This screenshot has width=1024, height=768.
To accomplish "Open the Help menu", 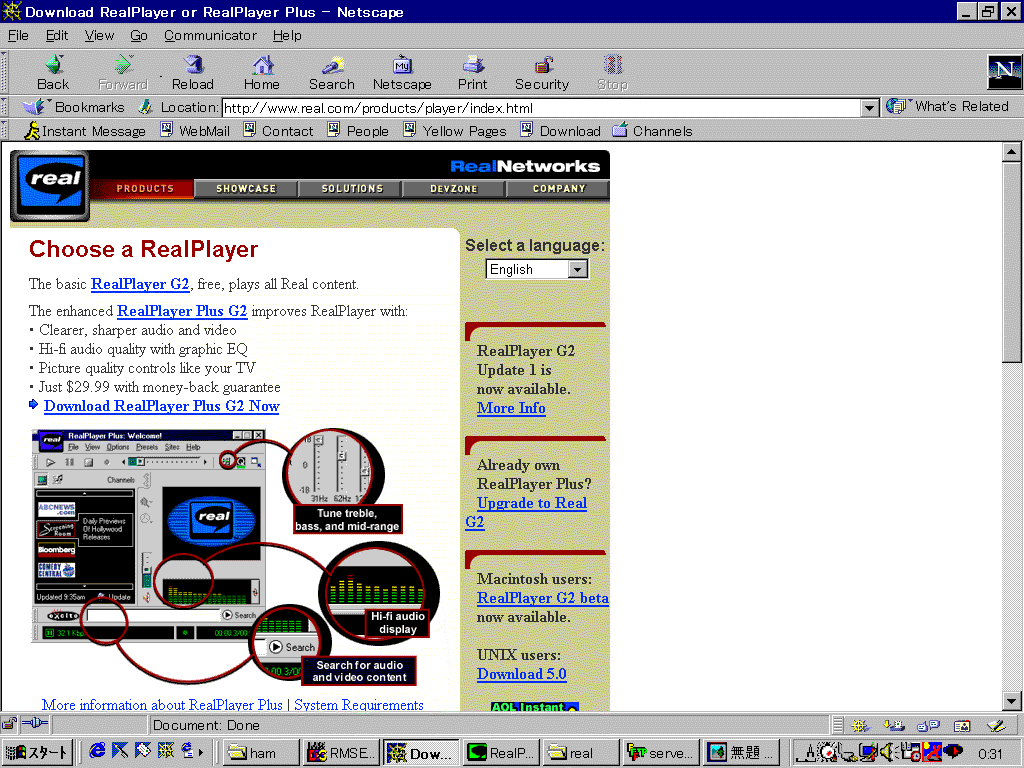I will (x=287, y=35).
